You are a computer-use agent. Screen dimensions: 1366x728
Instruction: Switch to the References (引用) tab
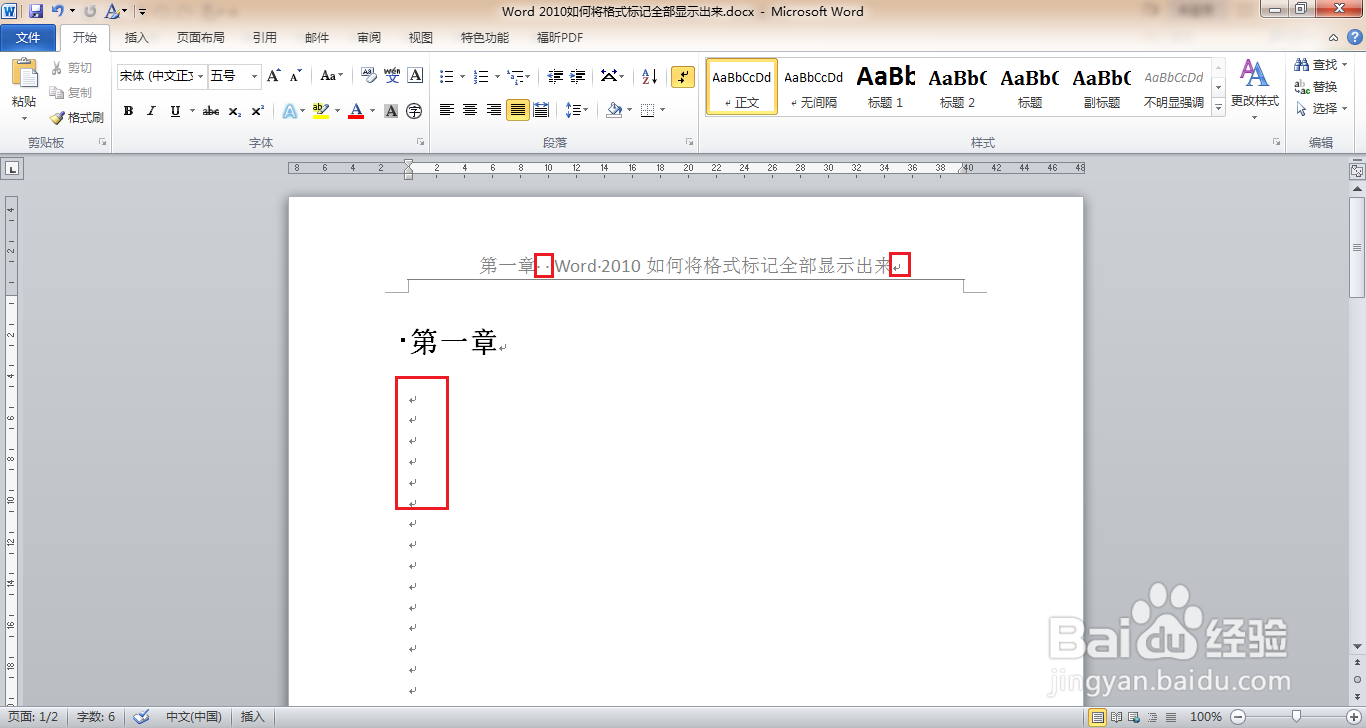pos(265,38)
